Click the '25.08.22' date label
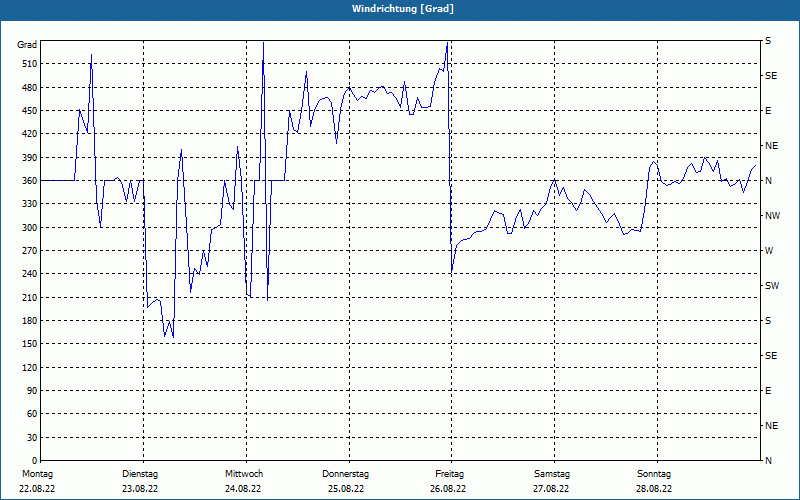Screen dimensions: 800x500 coord(346,489)
